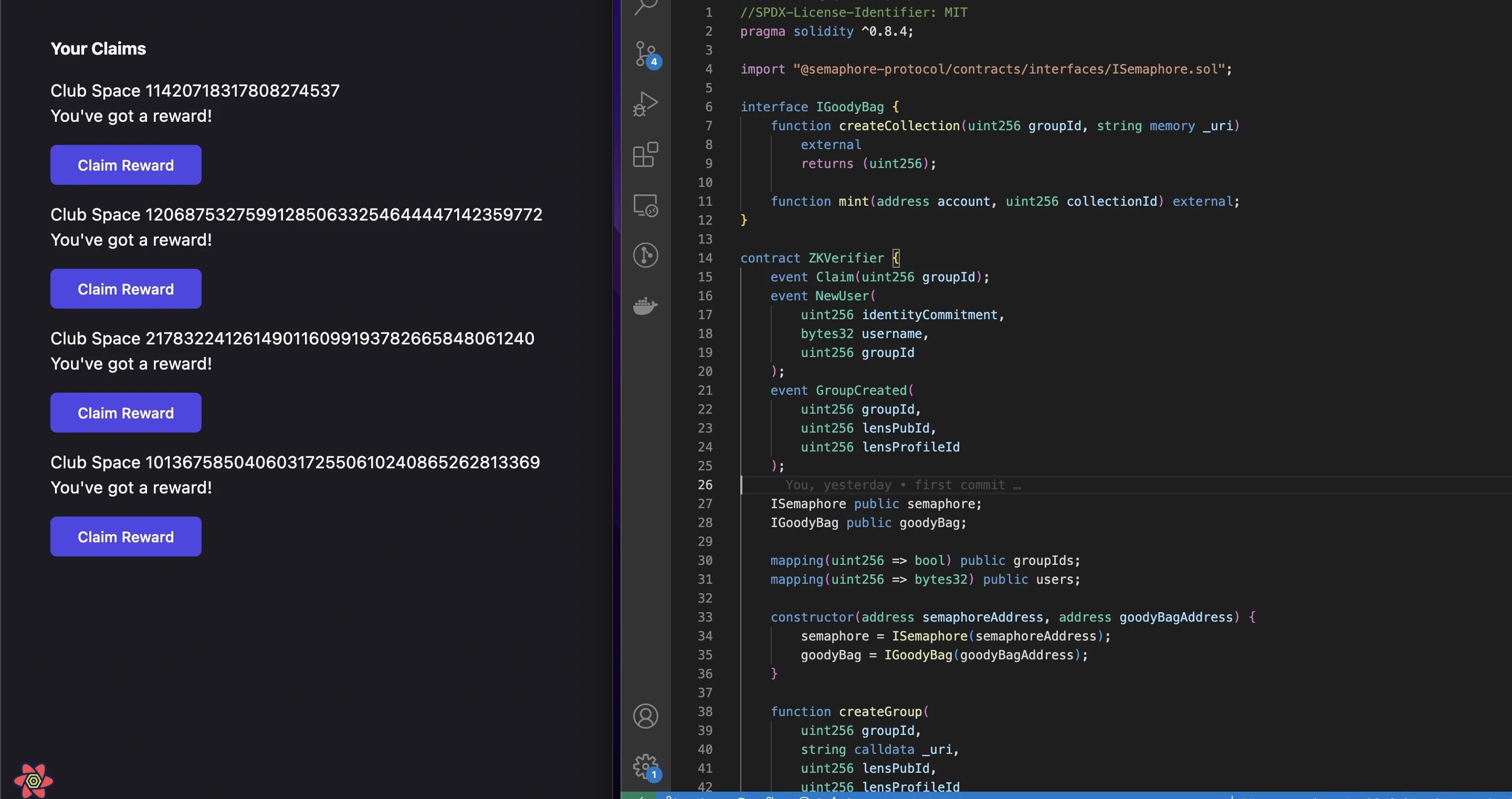Claim reward for Club Space 11420718317808274537
Image resolution: width=1512 pixels, height=799 pixels.
click(125, 165)
